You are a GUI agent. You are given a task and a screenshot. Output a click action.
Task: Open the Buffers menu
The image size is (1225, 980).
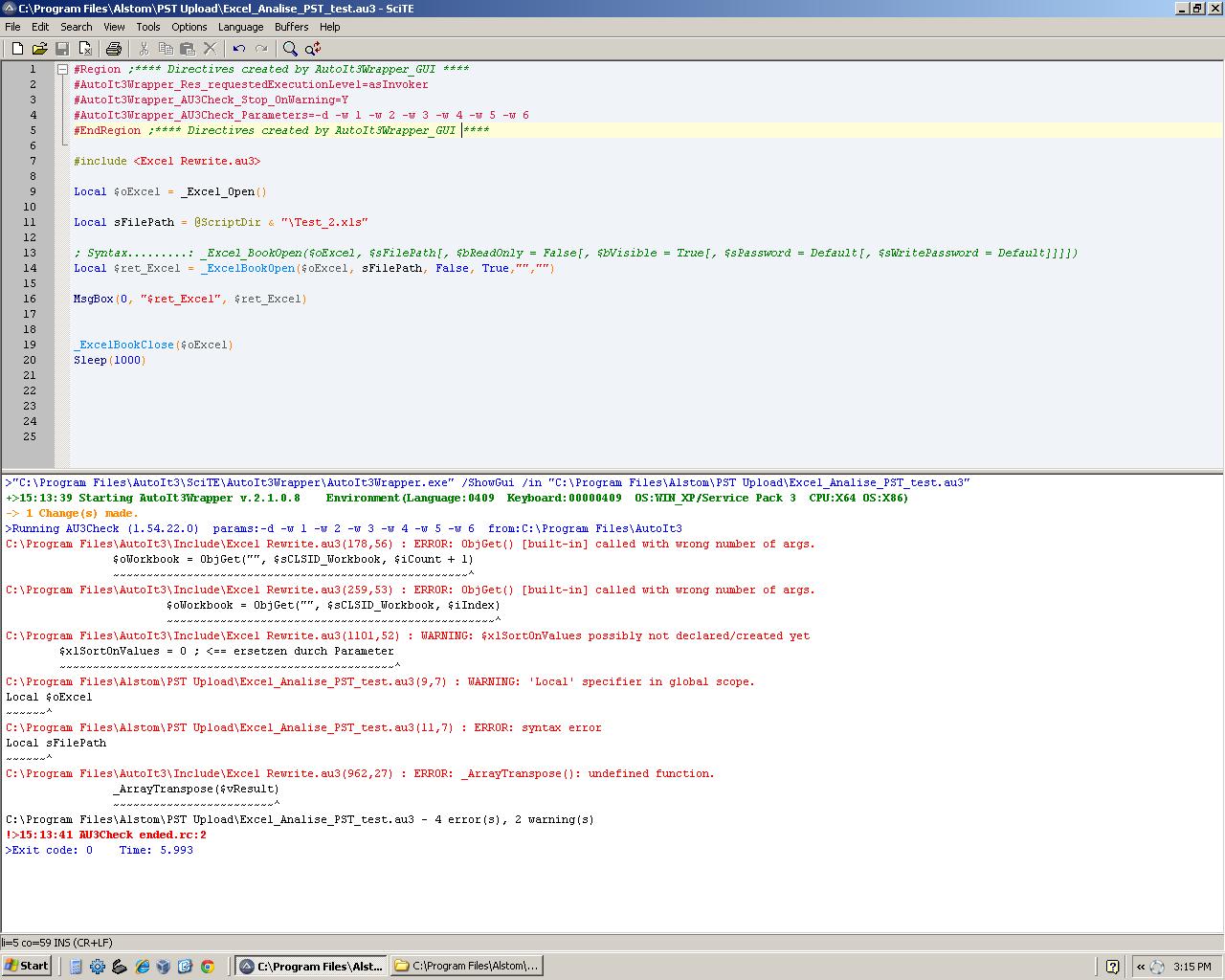coord(291,27)
